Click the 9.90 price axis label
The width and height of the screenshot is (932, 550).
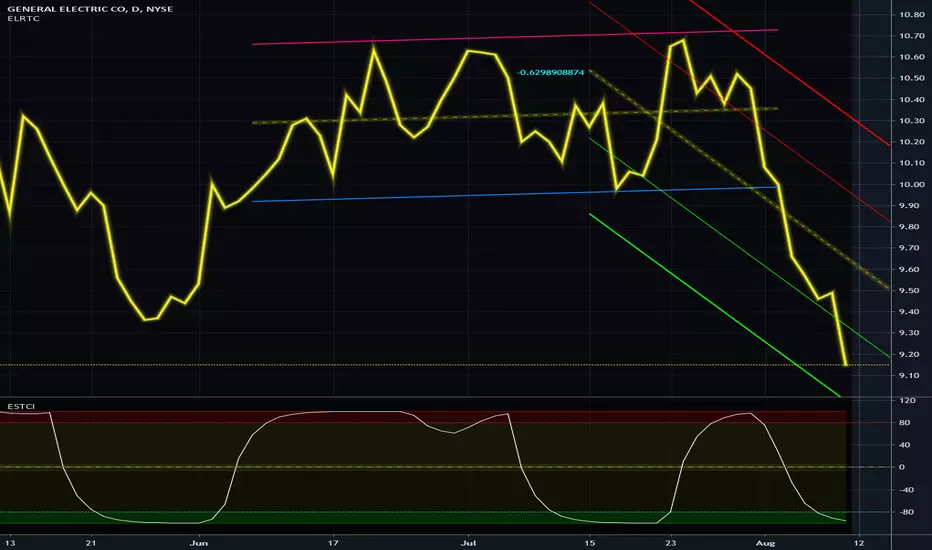coord(911,206)
